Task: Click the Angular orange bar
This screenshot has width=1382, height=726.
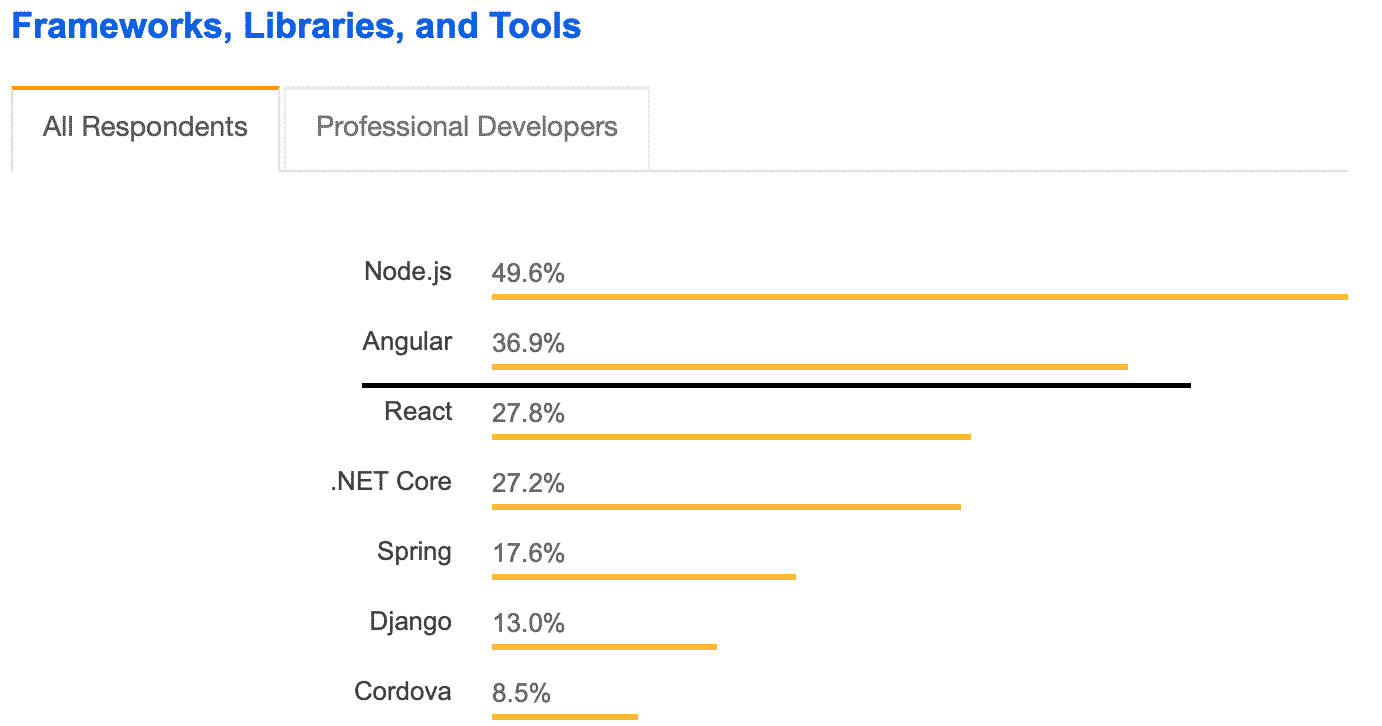Action: point(809,367)
